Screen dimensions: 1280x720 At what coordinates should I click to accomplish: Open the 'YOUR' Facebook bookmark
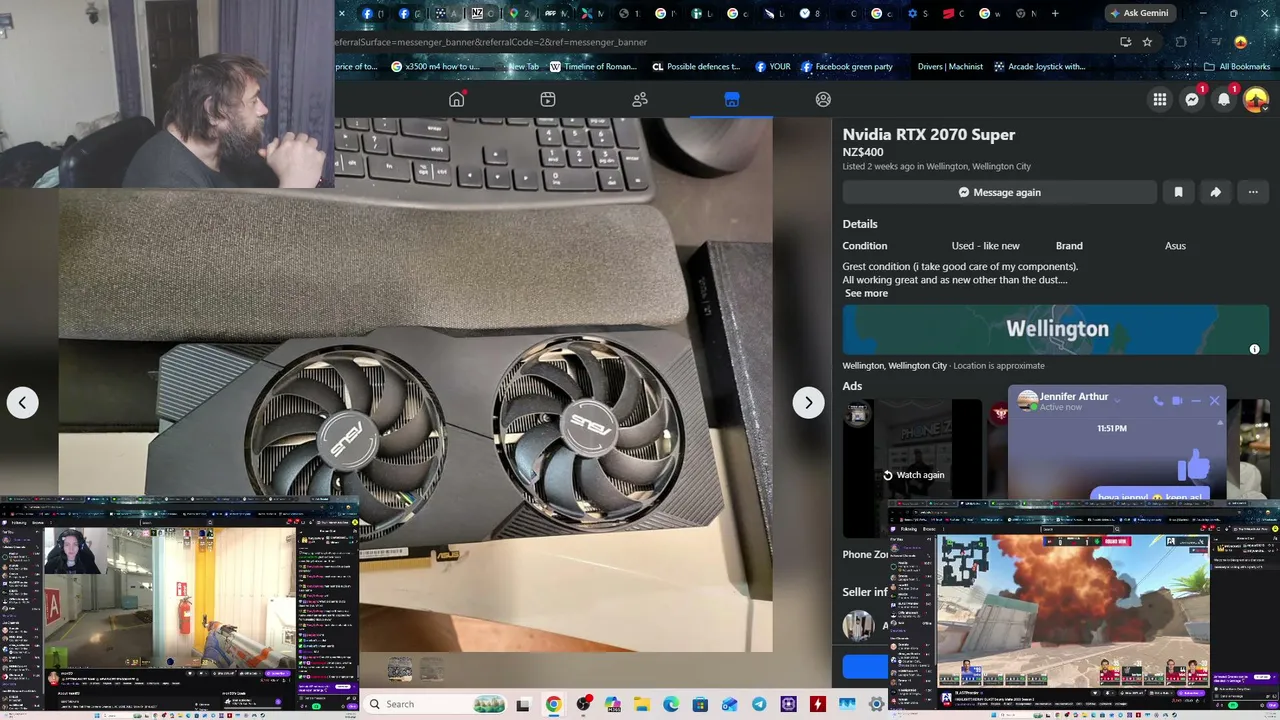pyautogui.click(x=773, y=67)
